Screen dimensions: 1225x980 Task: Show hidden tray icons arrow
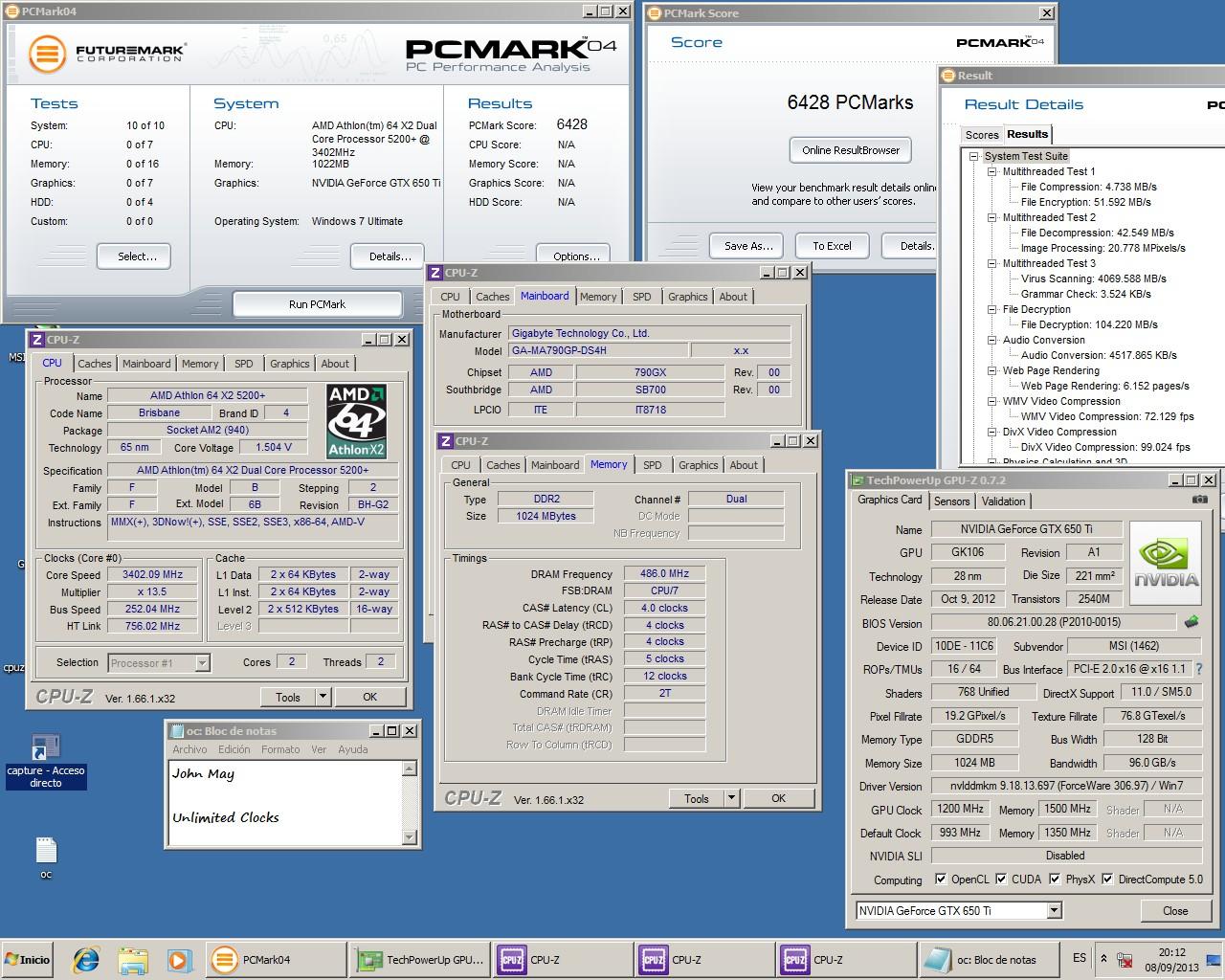[1103, 958]
